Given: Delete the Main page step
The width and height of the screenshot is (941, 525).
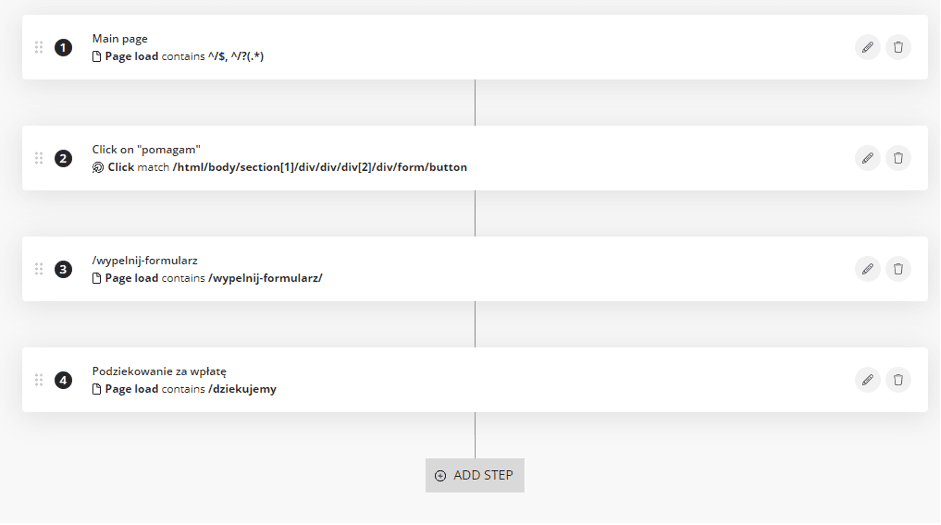Looking at the screenshot, I should (898, 47).
